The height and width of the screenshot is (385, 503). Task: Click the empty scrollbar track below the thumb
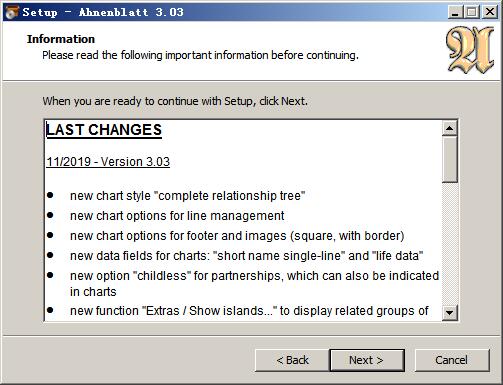point(449,244)
